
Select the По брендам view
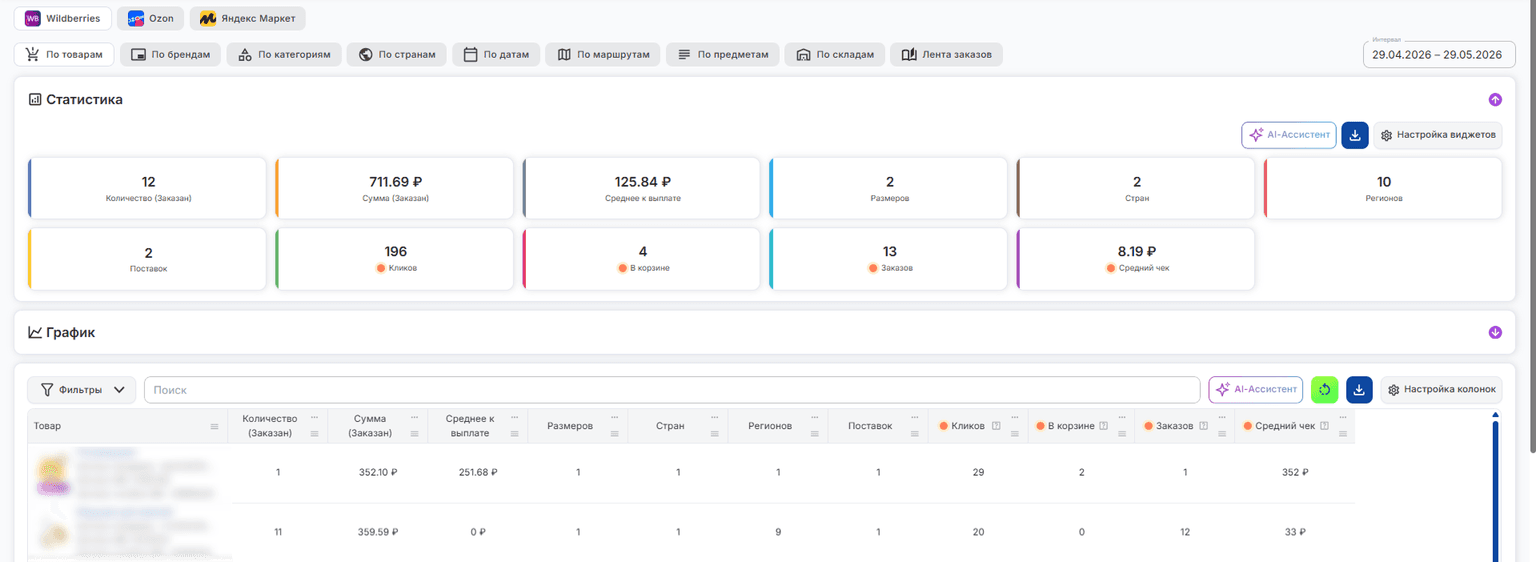[170, 54]
